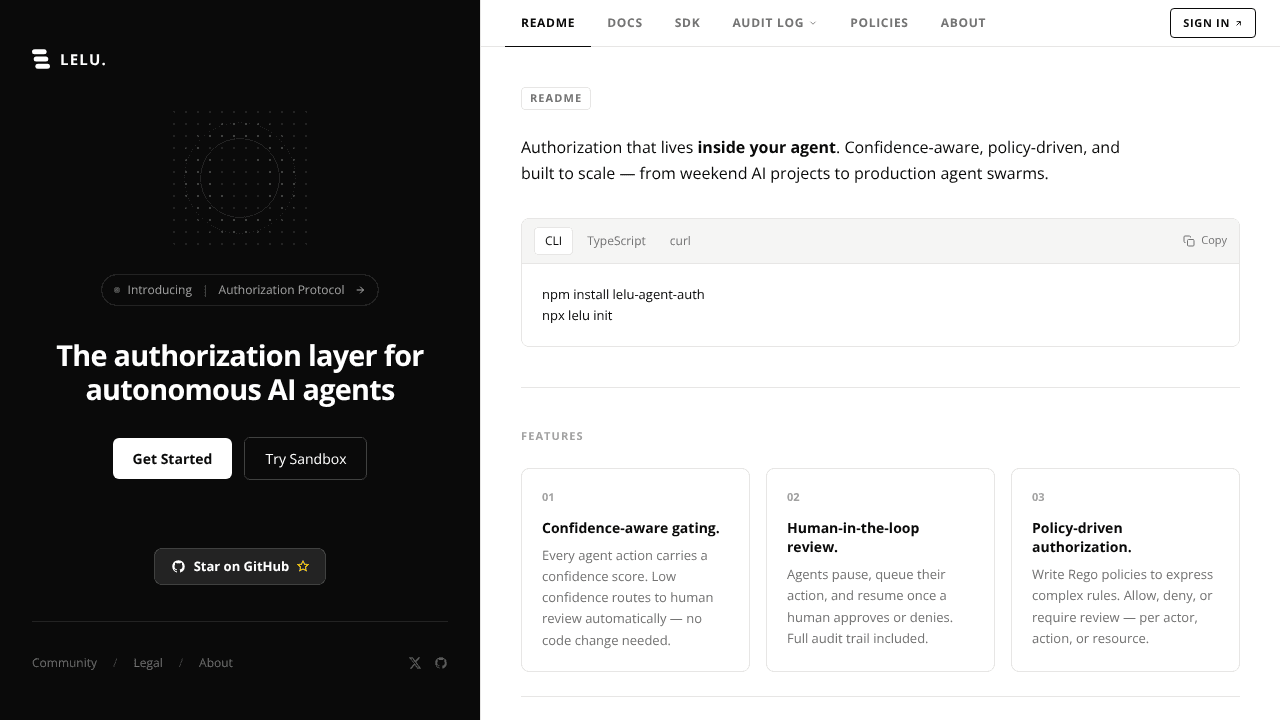Click the LELU. wordmark text

[83, 60]
